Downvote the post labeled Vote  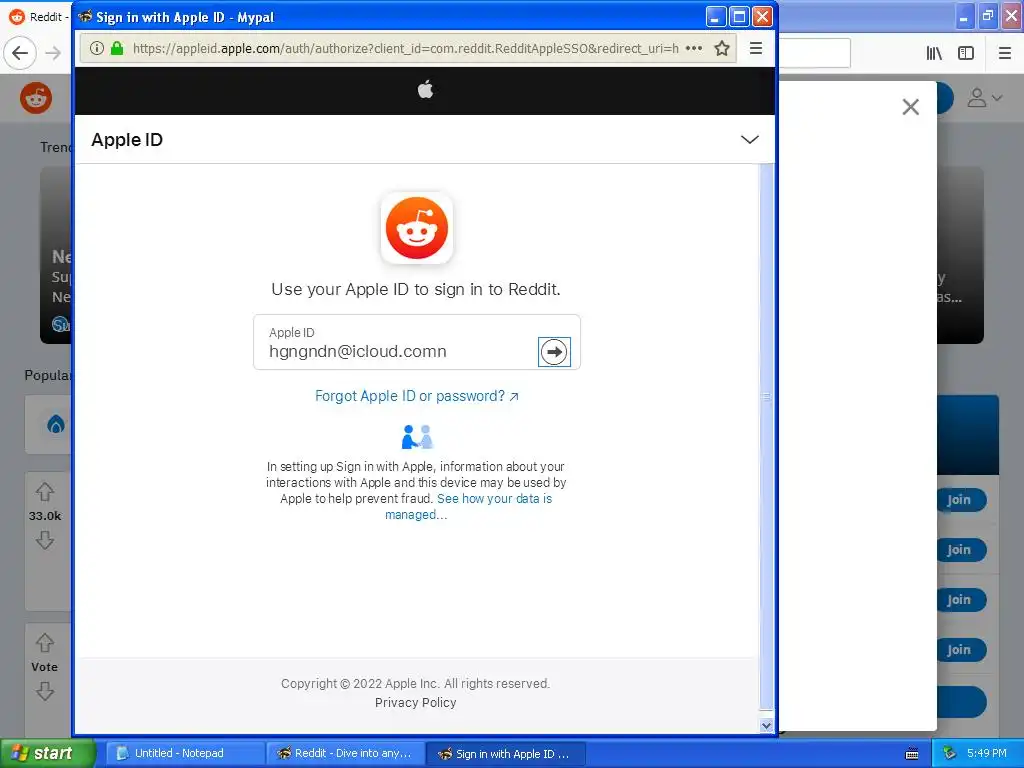[x=44, y=691]
